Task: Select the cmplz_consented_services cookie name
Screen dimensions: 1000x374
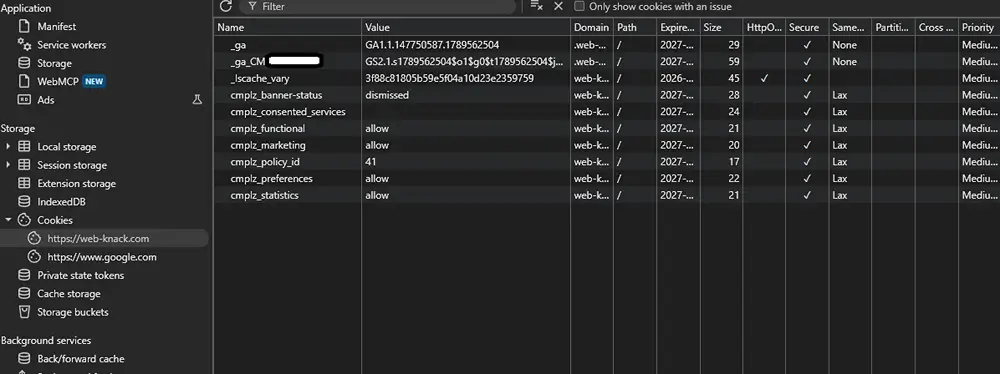Action: pyautogui.click(x=288, y=112)
